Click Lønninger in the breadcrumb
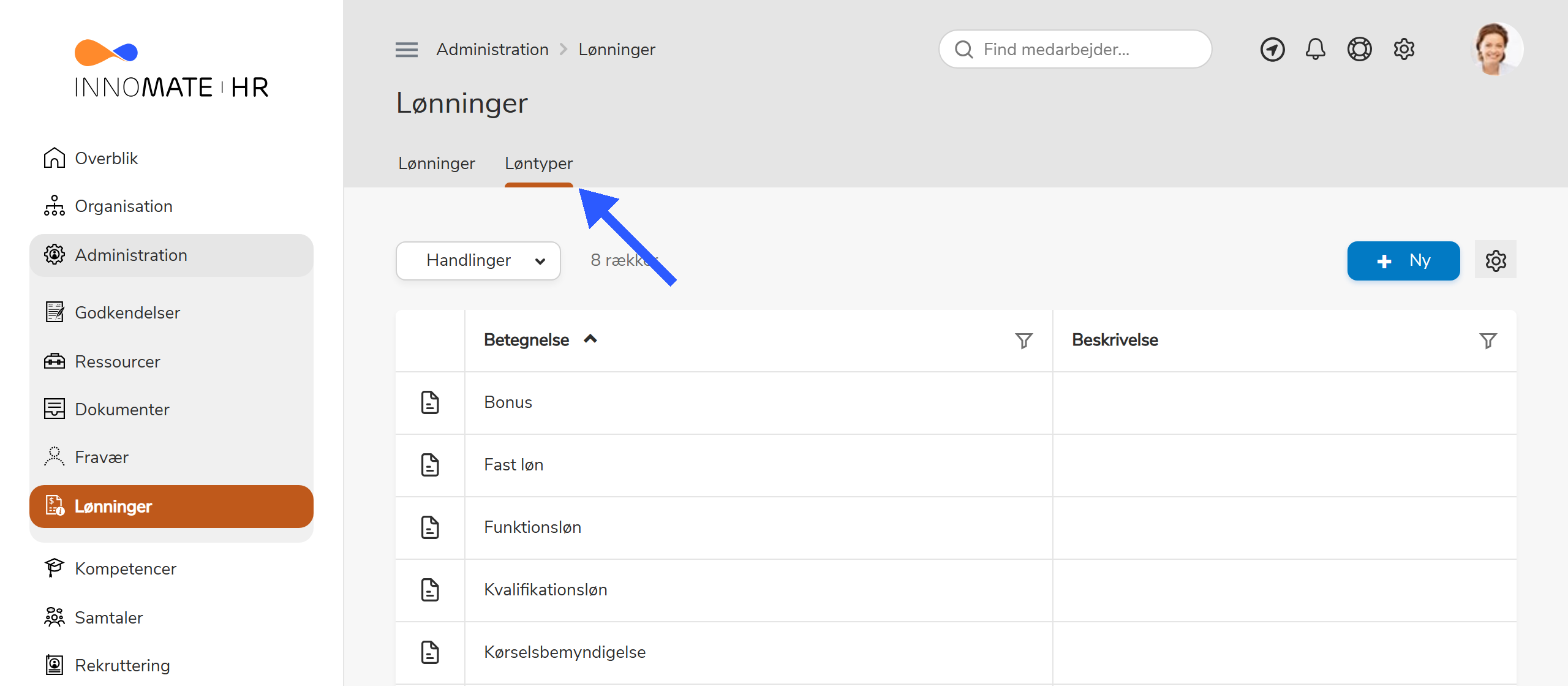 [x=617, y=50]
